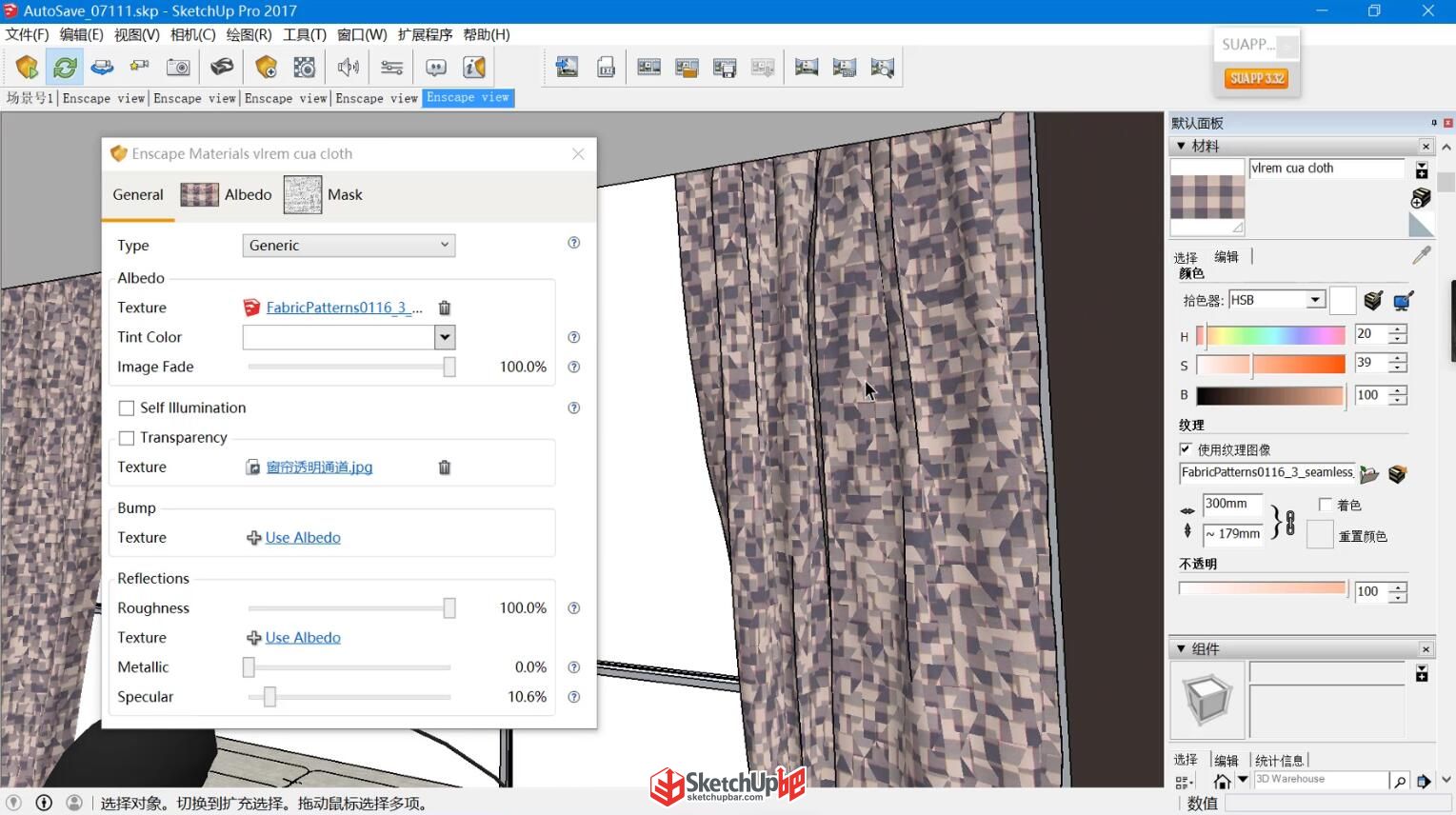The width and height of the screenshot is (1456, 815).
Task: Edit texture image in external editor icon
Action: point(1398,473)
